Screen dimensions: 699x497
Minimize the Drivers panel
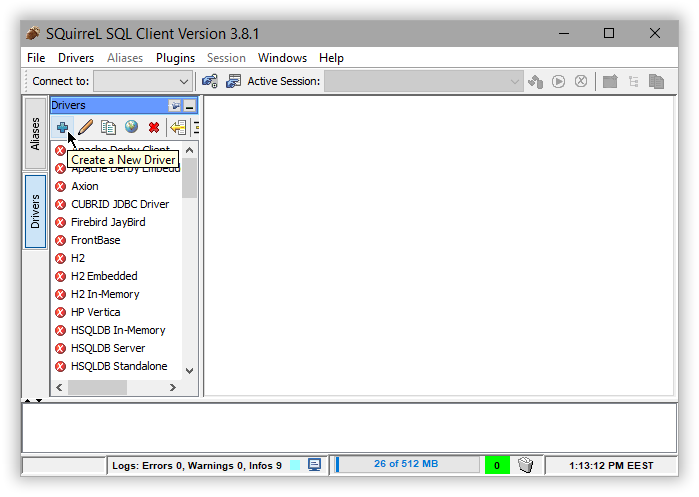tap(190, 105)
